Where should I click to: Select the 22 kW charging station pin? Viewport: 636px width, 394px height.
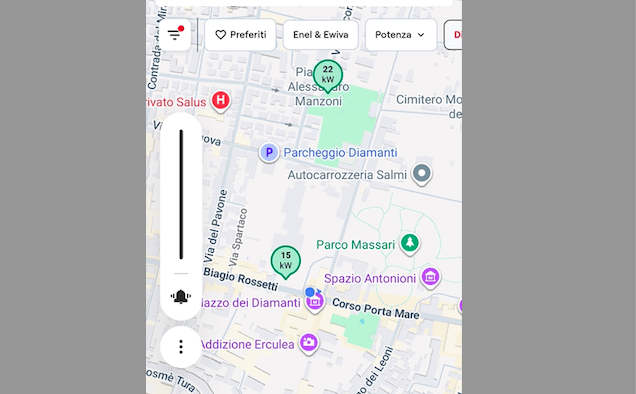click(328, 76)
